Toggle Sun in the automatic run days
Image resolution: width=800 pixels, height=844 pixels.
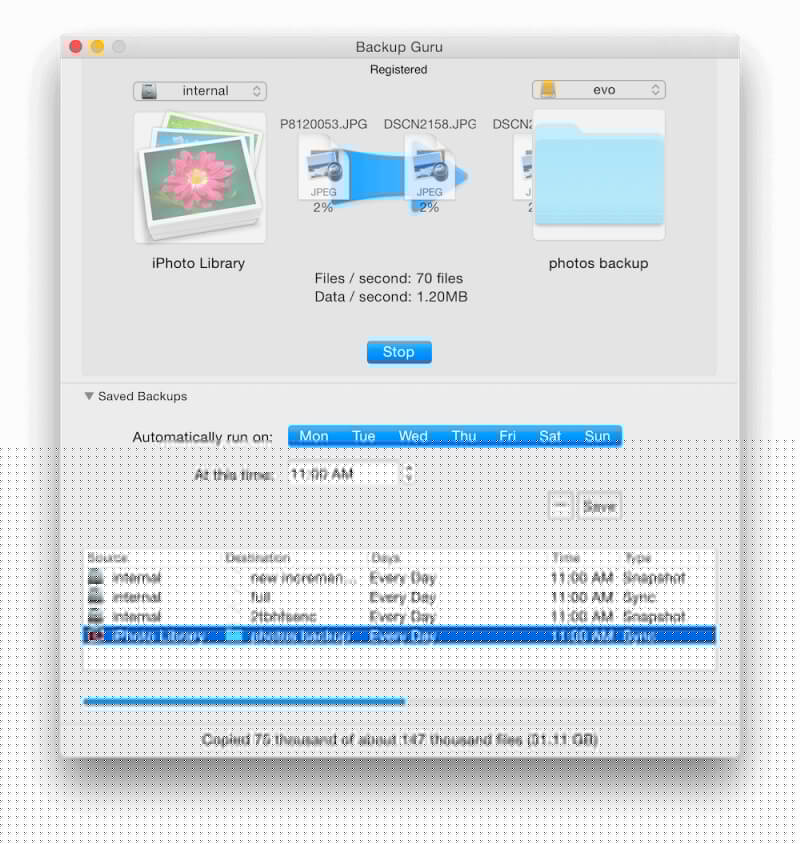598,436
